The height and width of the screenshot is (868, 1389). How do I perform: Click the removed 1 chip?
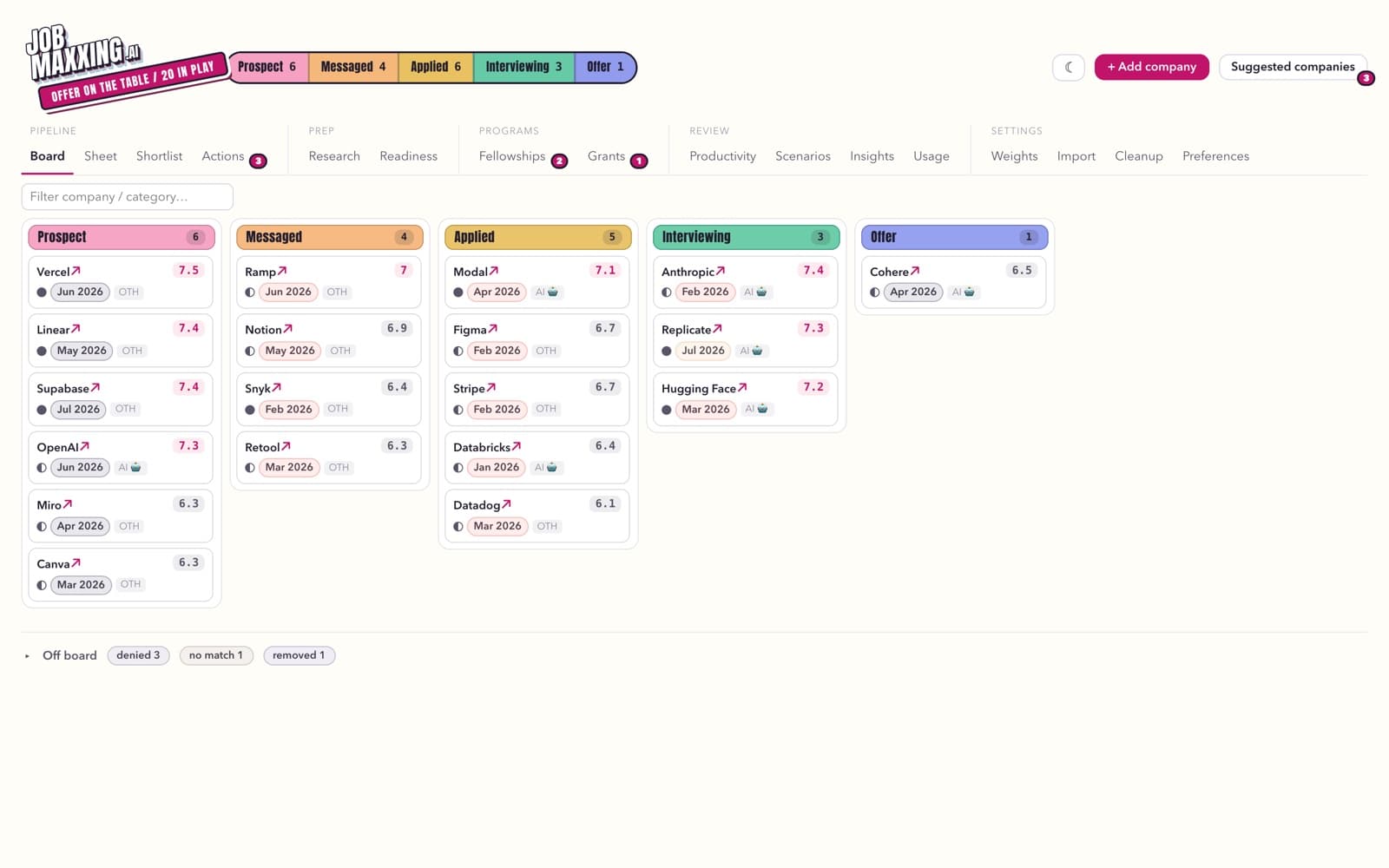pyautogui.click(x=299, y=655)
